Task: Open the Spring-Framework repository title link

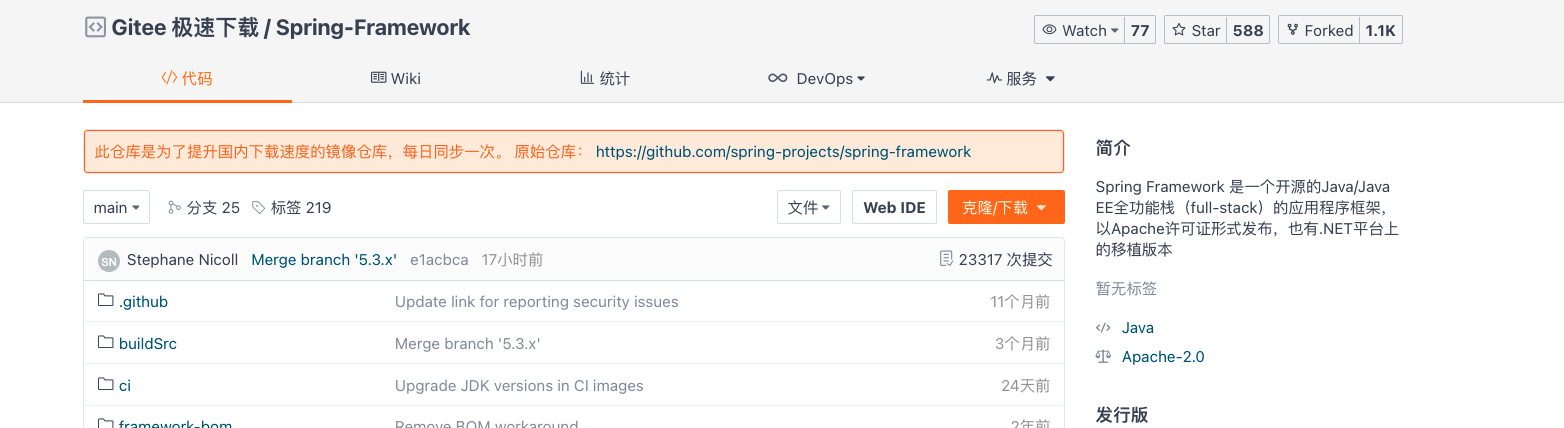Action: (x=373, y=28)
